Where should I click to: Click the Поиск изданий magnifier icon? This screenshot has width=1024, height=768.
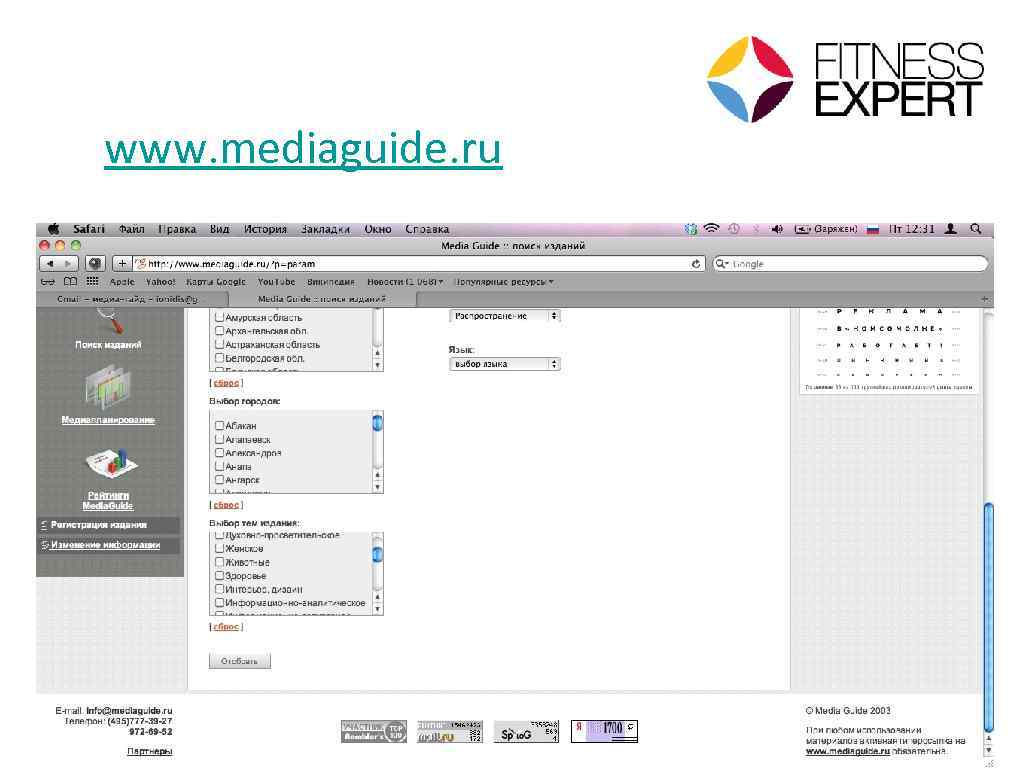[110, 321]
